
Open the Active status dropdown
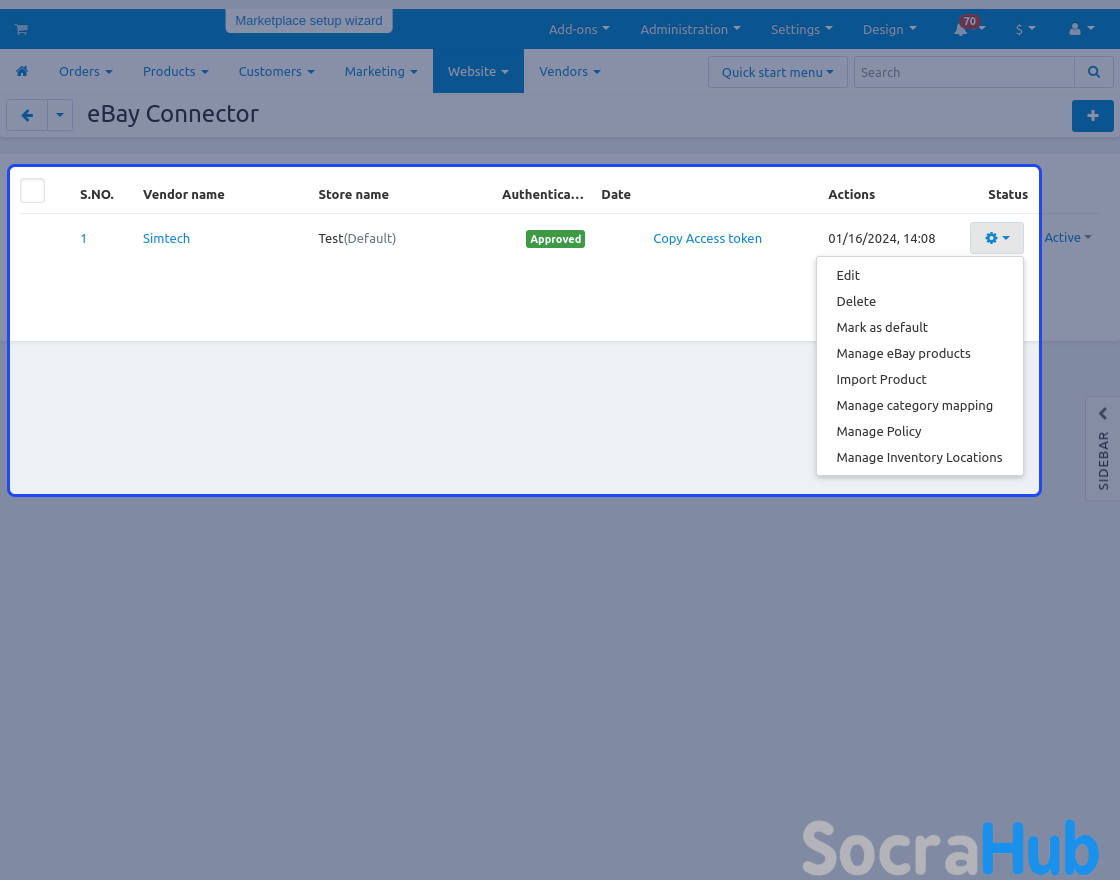pos(1067,238)
